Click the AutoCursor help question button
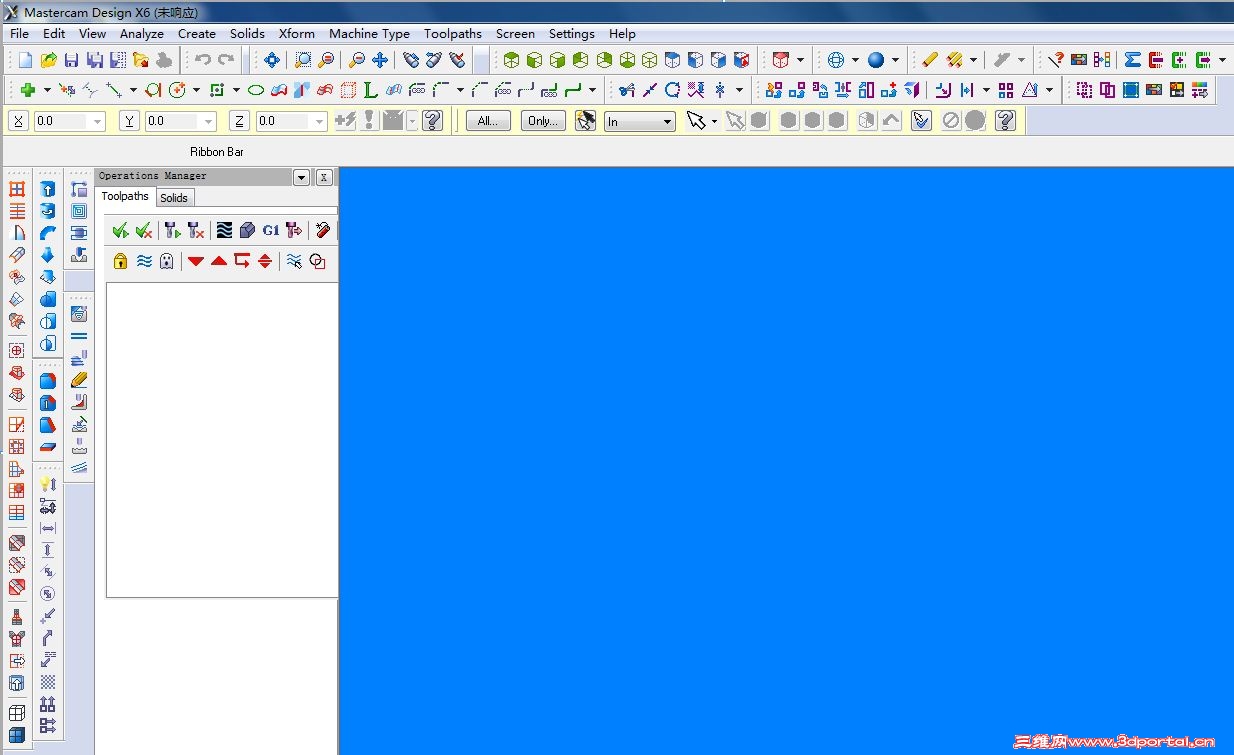Viewport: 1234px width, 755px height. pyautogui.click(x=432, y=121)
